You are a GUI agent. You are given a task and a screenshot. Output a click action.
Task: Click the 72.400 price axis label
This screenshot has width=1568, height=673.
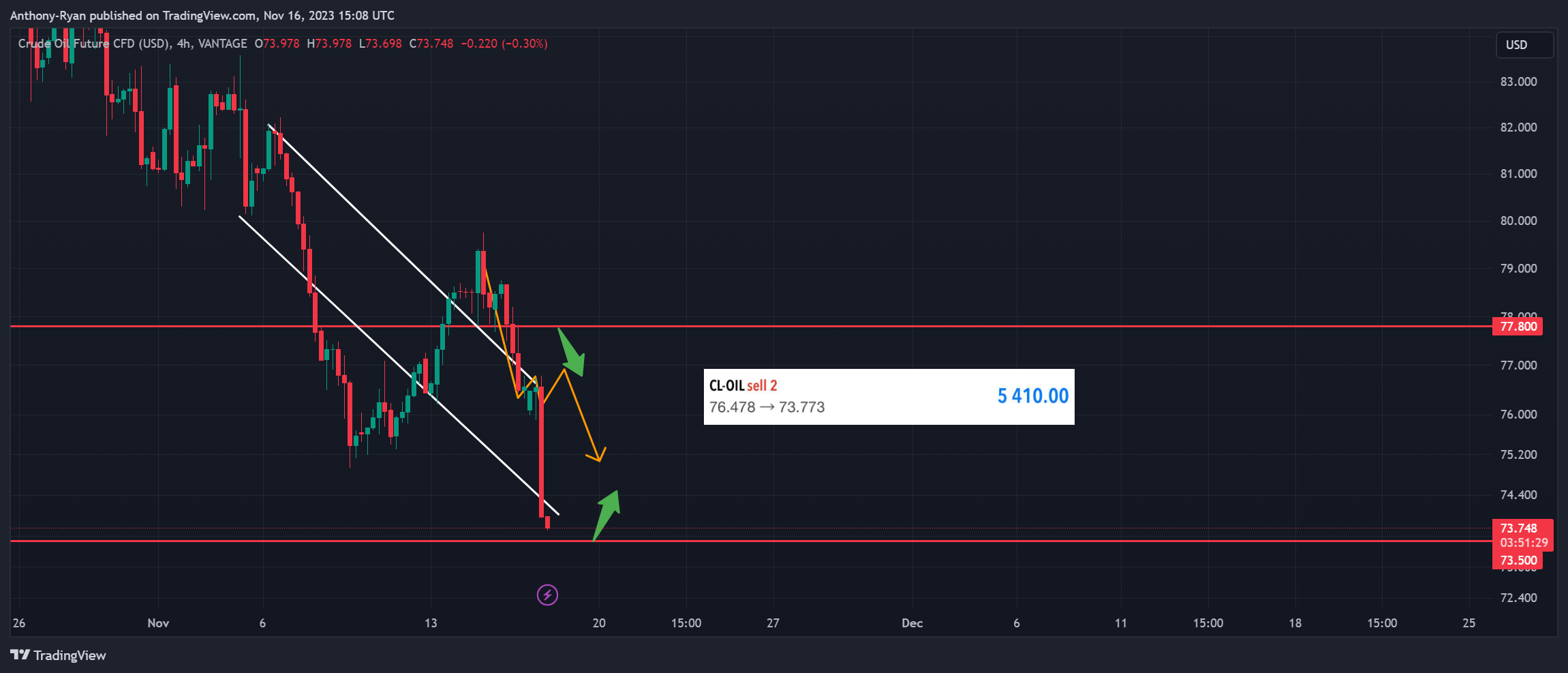coord(1518,598)
